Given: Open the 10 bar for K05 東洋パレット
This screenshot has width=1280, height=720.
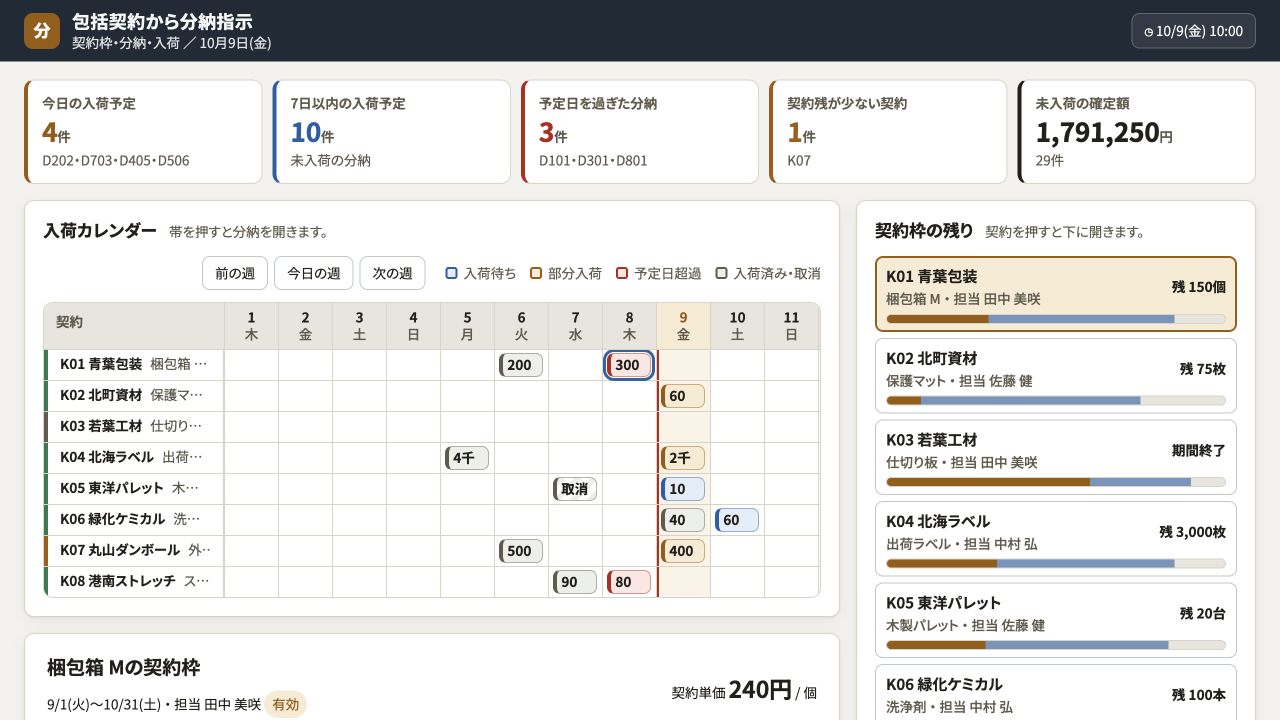Looking at the screenshot, I should click(683, 489).
